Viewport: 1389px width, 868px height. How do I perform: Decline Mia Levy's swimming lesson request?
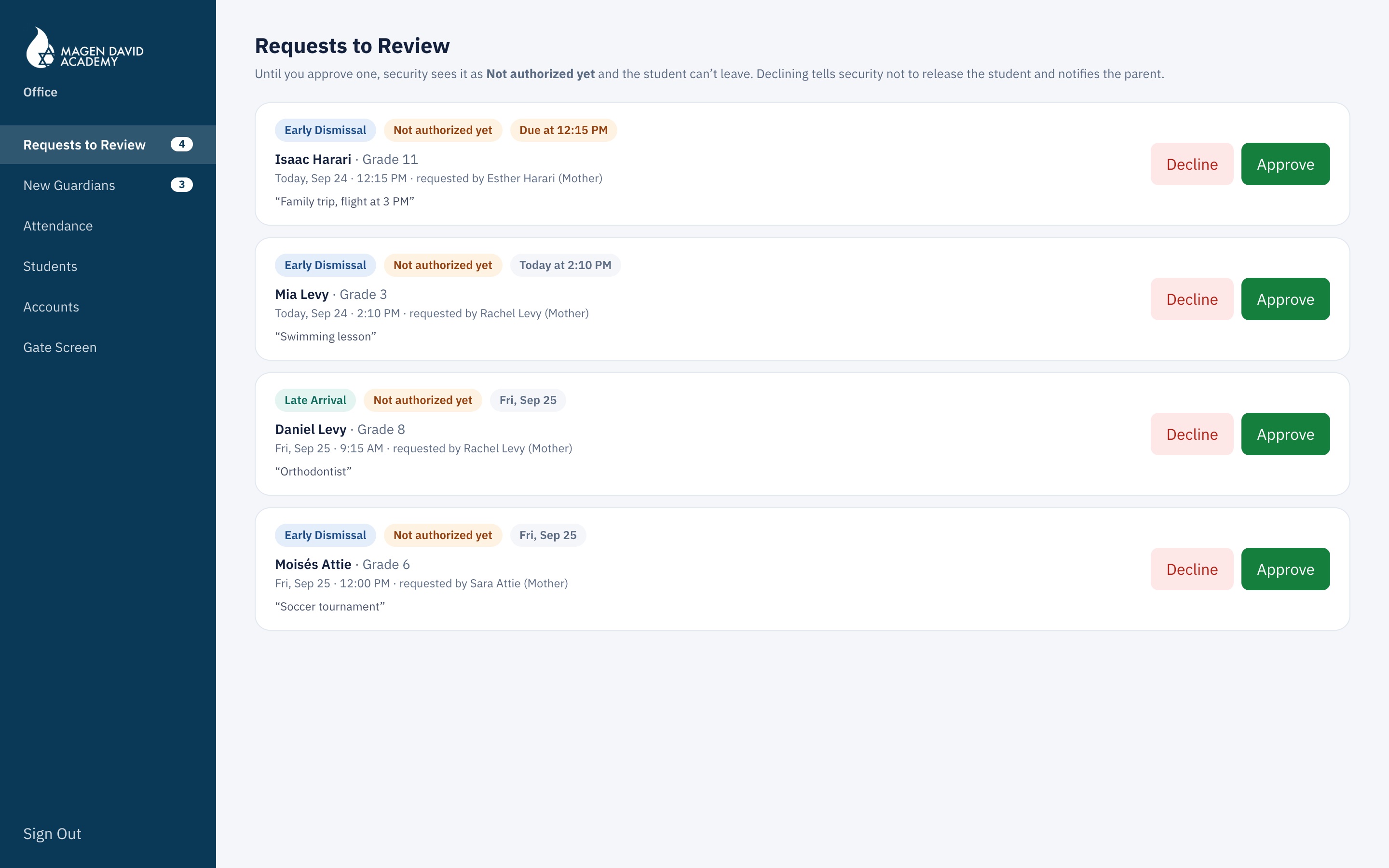point(1192,299)
